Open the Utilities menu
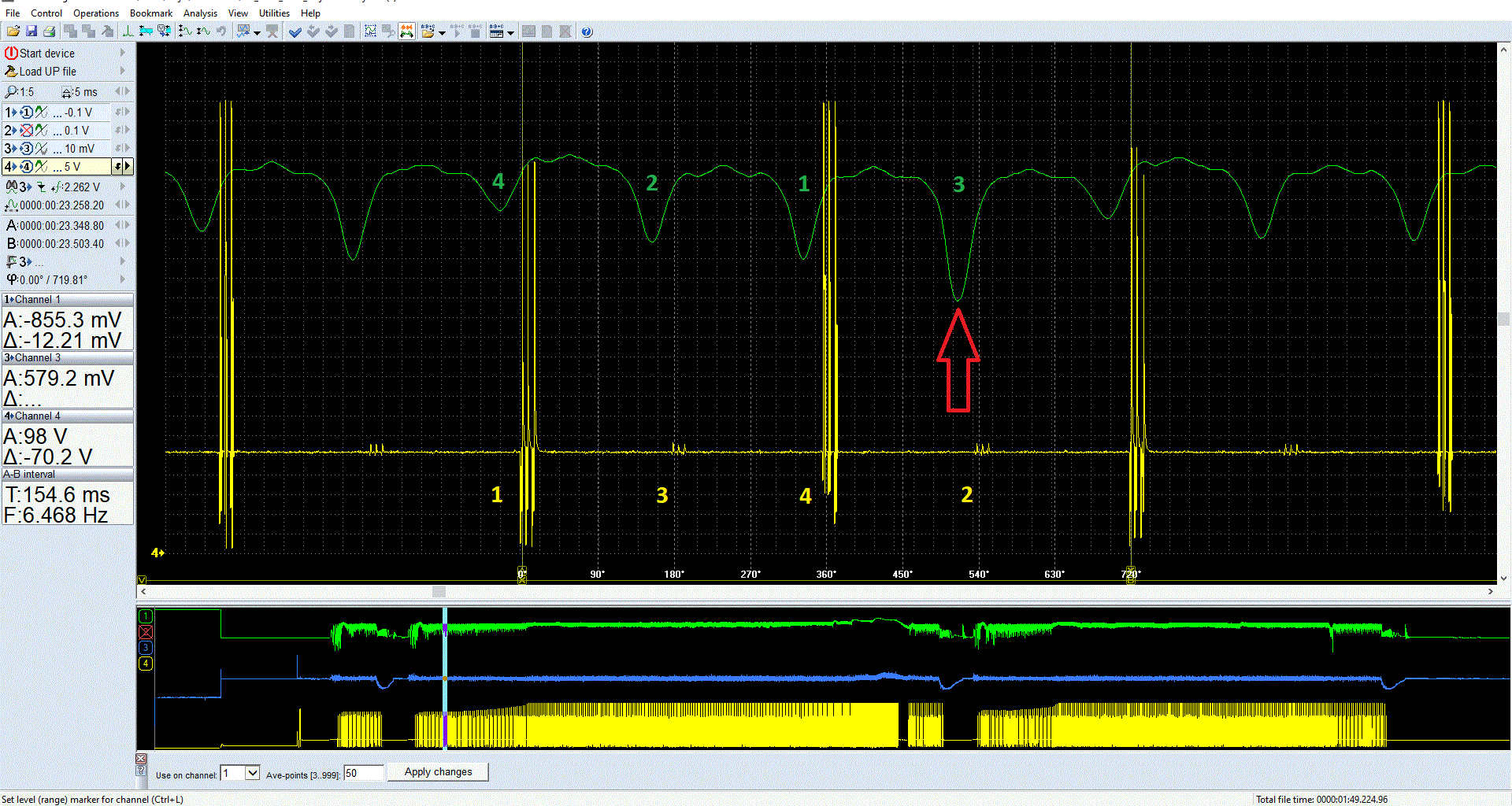This screenshot has height=806, width=1512. (274, 13)
